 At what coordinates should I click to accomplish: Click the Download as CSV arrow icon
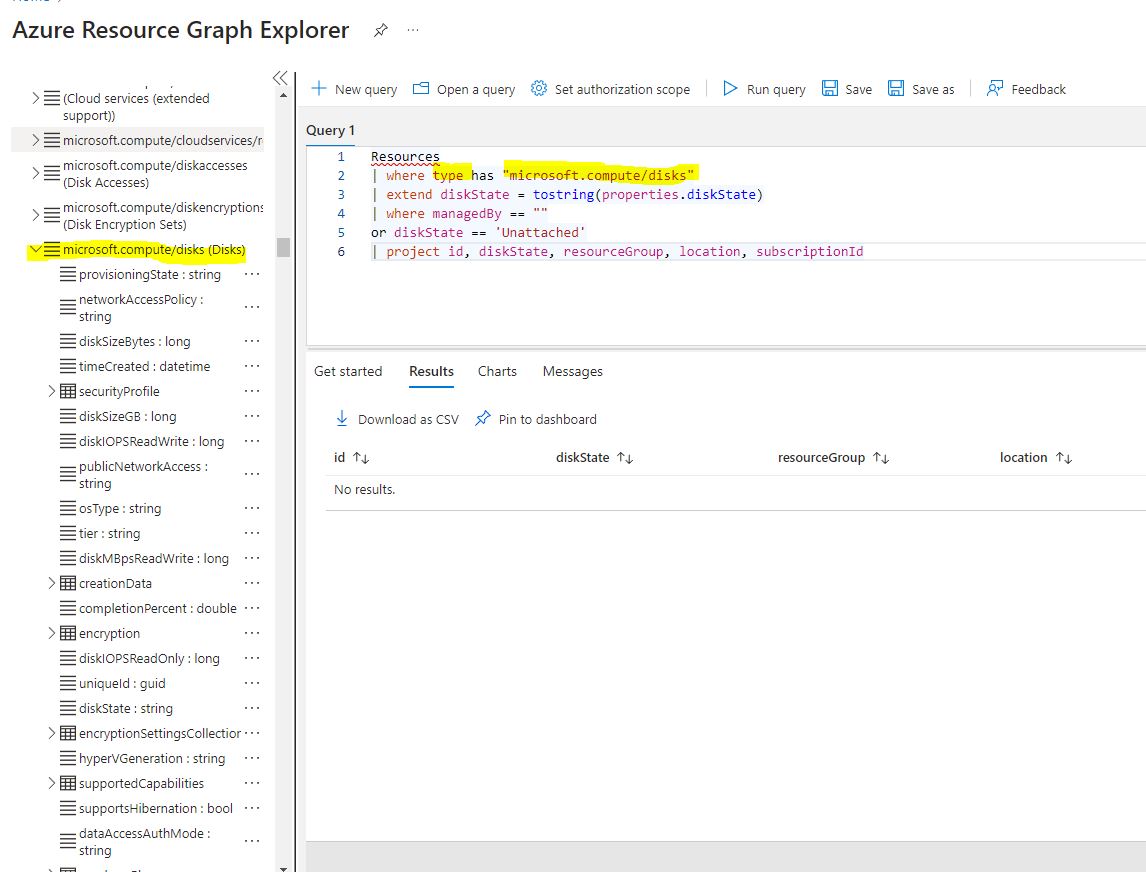coord(341,418)
